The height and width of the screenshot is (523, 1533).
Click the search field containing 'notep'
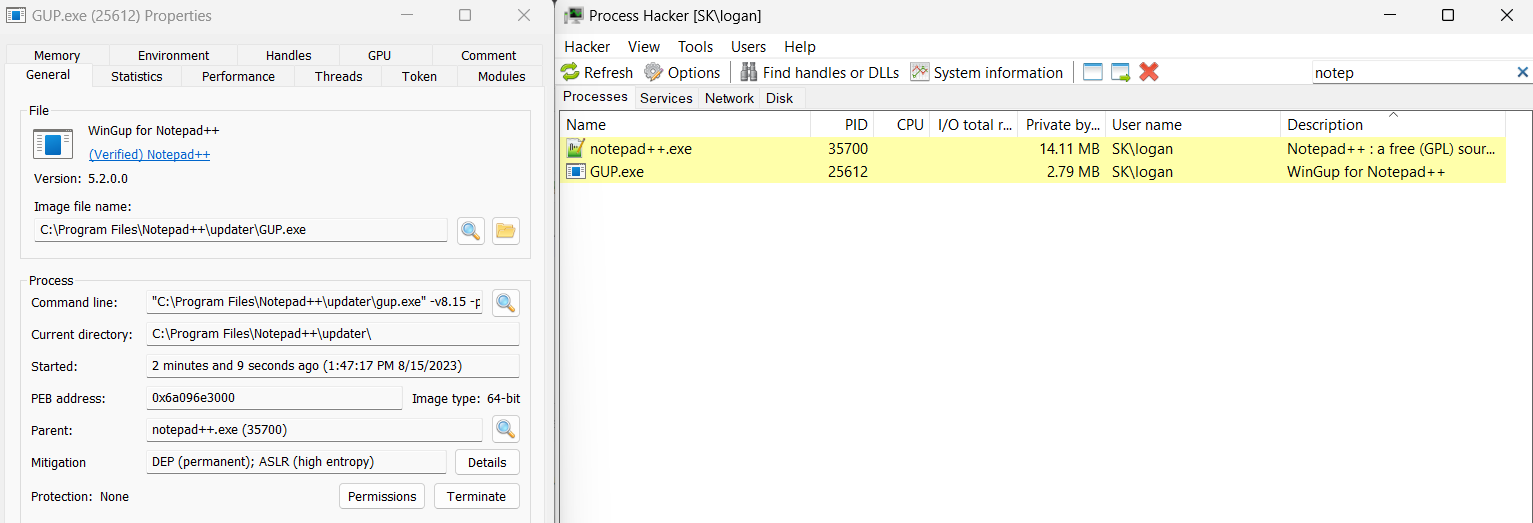pyautogui.click(x=1411, y=72)
